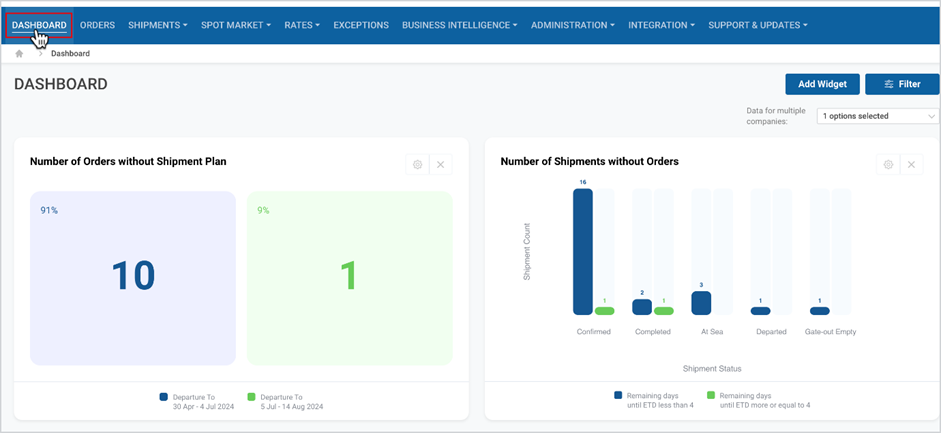Open the Support & Updates menu

[x=757, y=25]
